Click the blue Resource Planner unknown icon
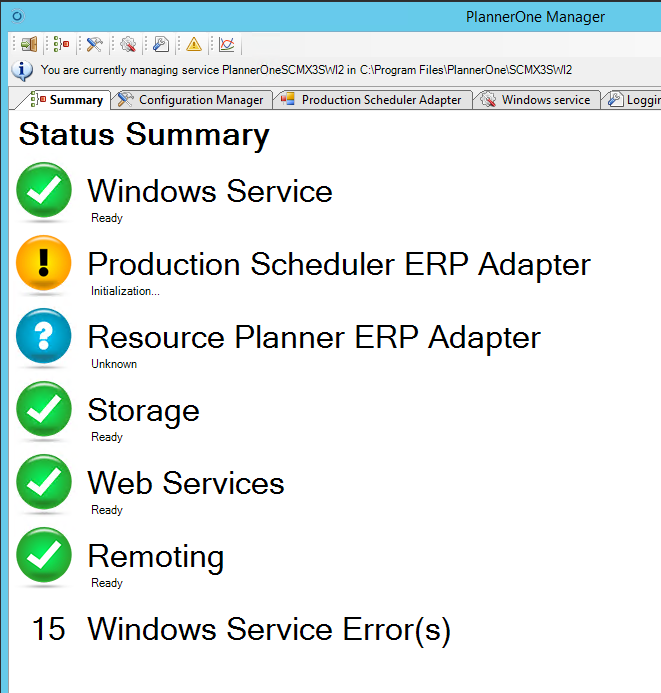Viewport: 661px width, 693px height. tap(44, 336)
